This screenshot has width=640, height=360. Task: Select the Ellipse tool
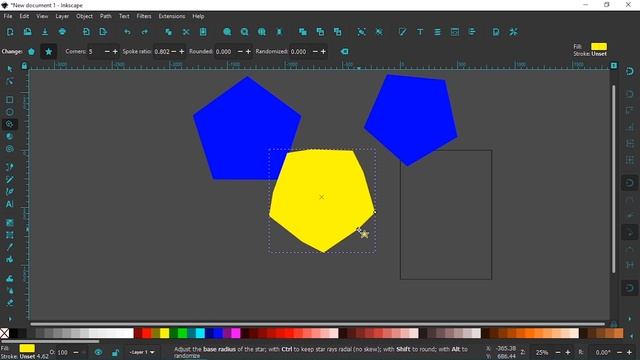click(x=10, y=112)
